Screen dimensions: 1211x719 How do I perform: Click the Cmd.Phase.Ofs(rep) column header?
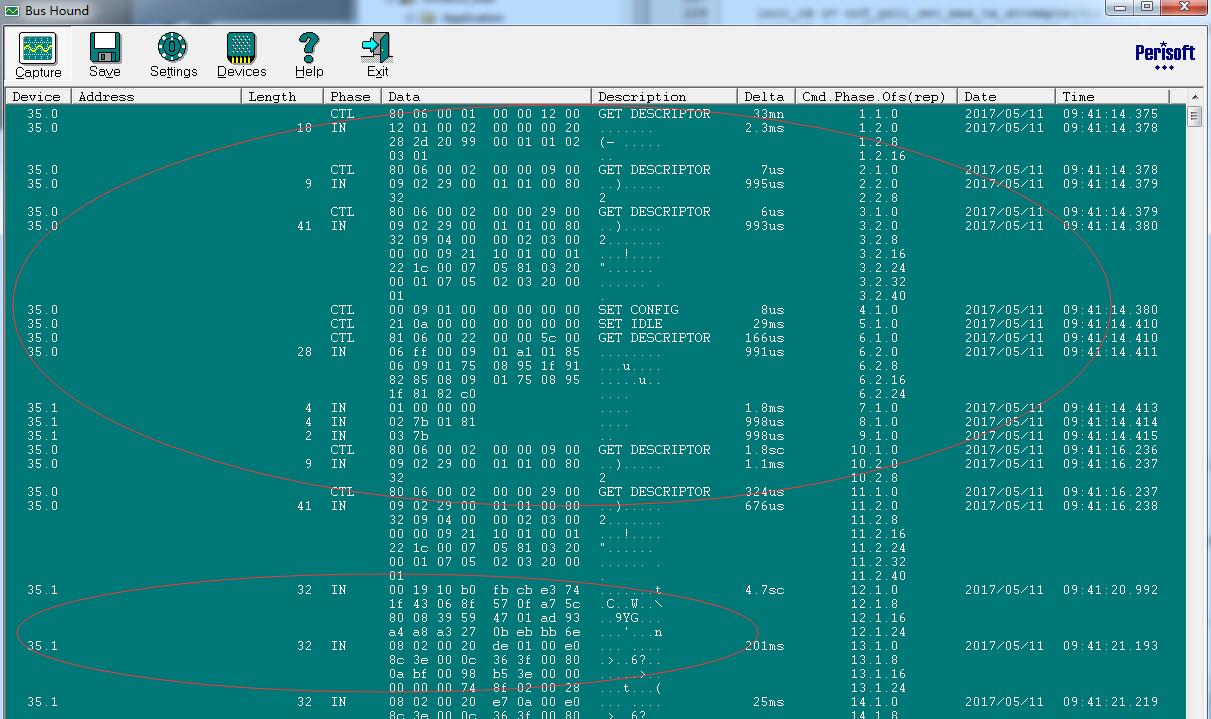pyautogui.click(x=877, y=97)
